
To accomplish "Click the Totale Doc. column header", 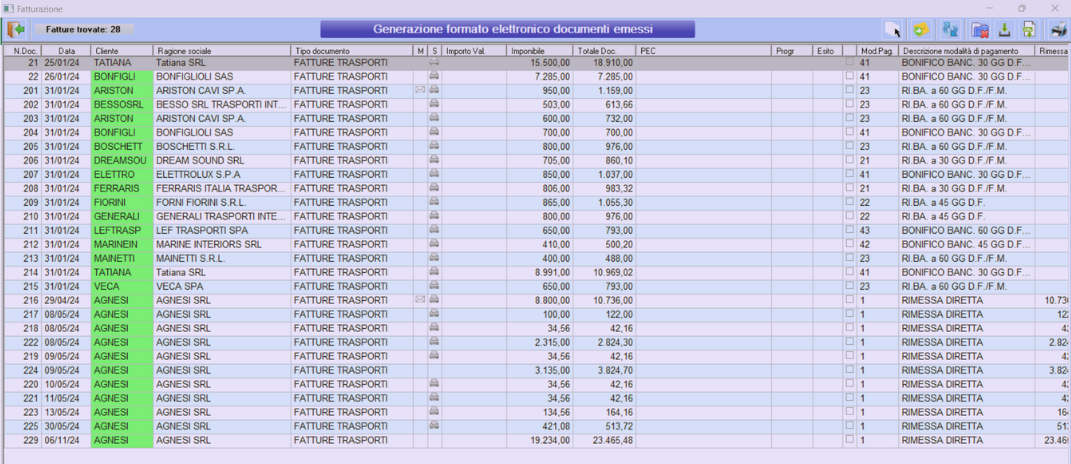I will pos(604,50).
